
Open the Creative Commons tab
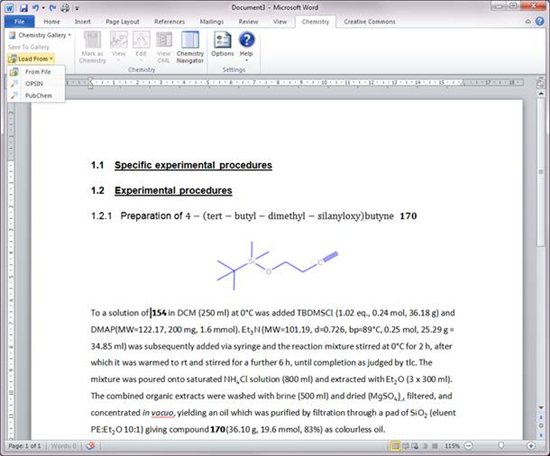[369, 21]
